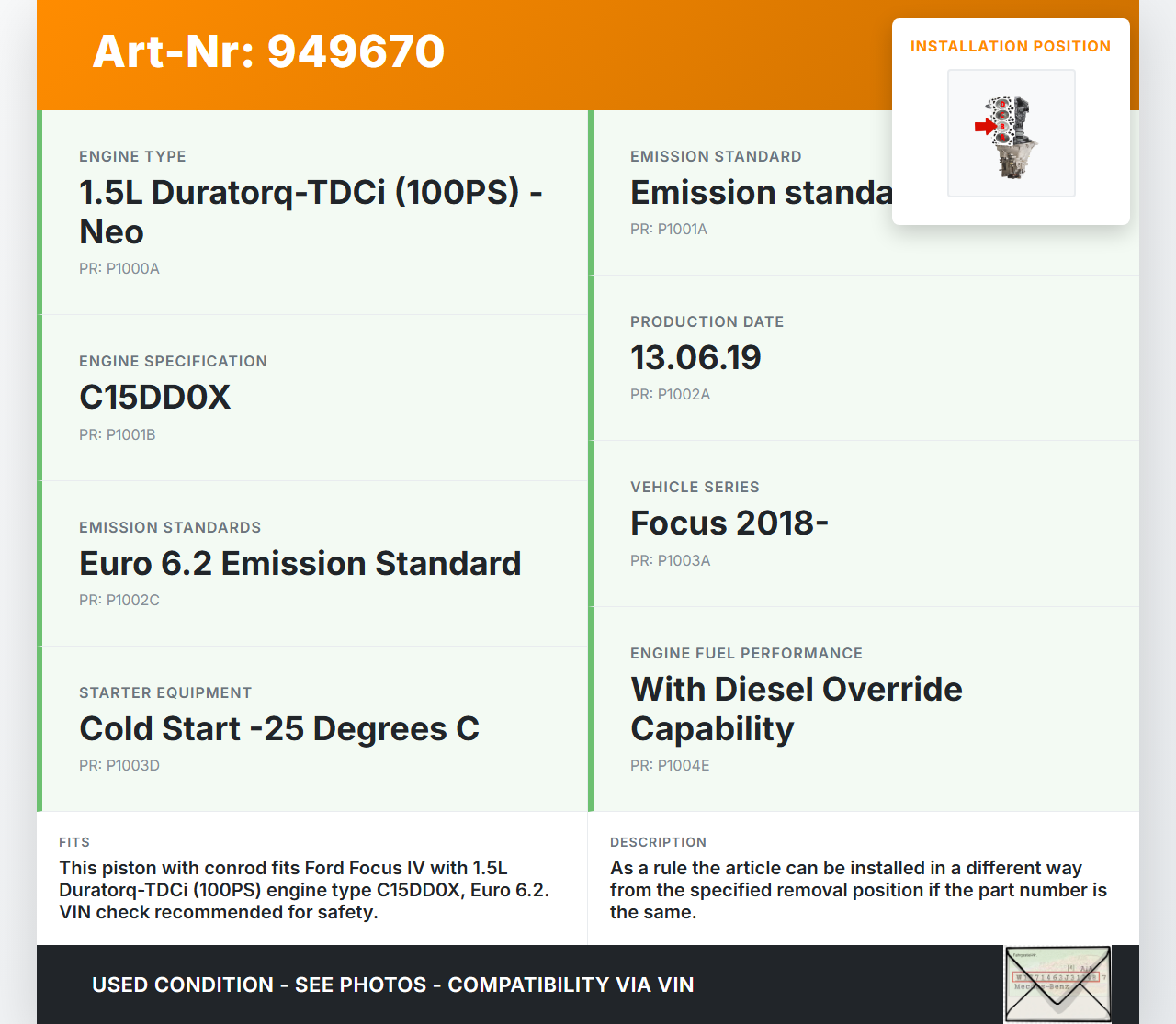Select engine type value 1.5L Duratorq-TDCi
This screenshot has height=1024, width=1176.
coord(311,212)
